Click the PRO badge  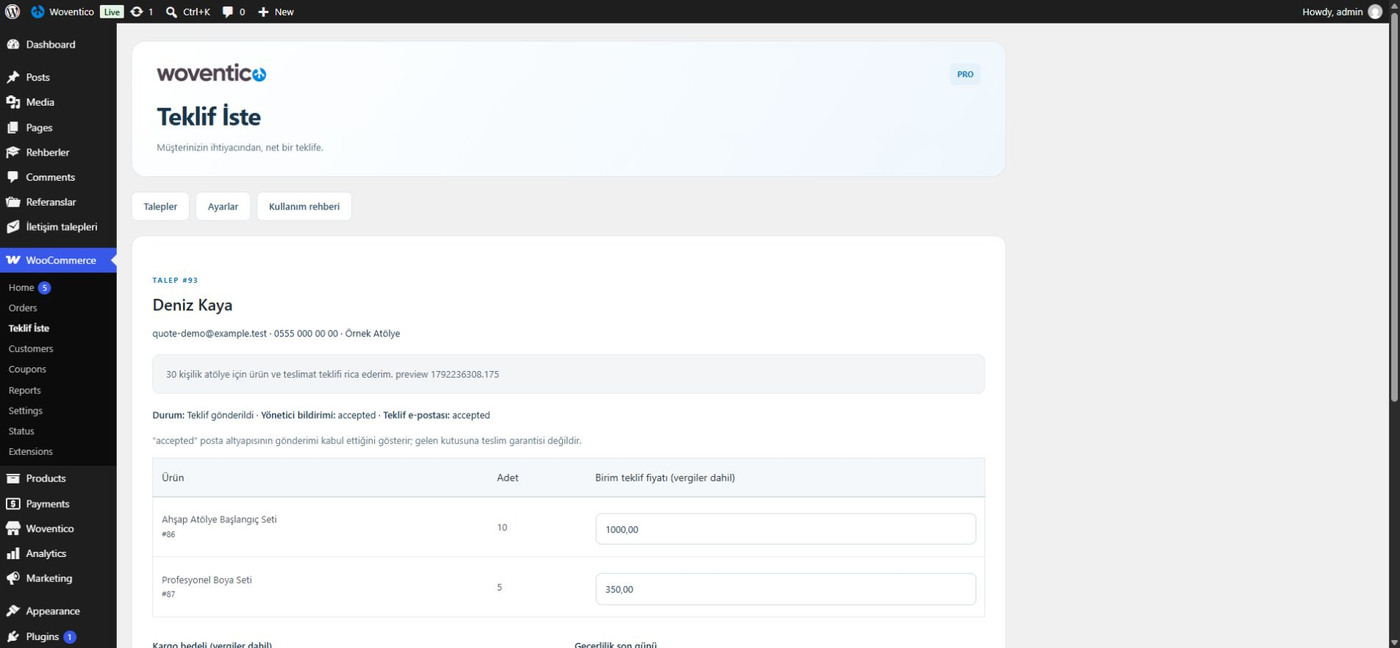[x=965, y=74]
